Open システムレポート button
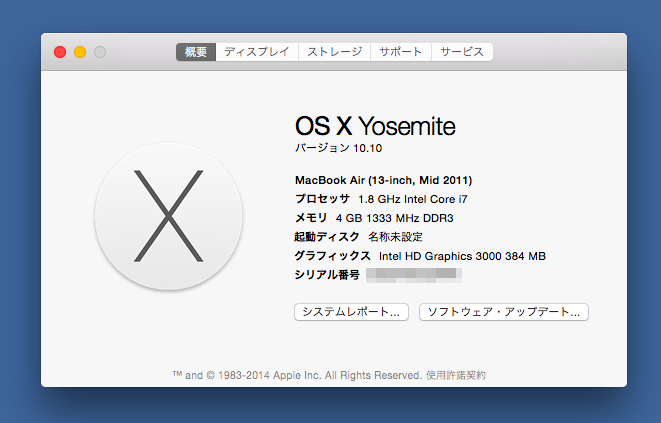The image size is (661, 423). coord(351,312)
